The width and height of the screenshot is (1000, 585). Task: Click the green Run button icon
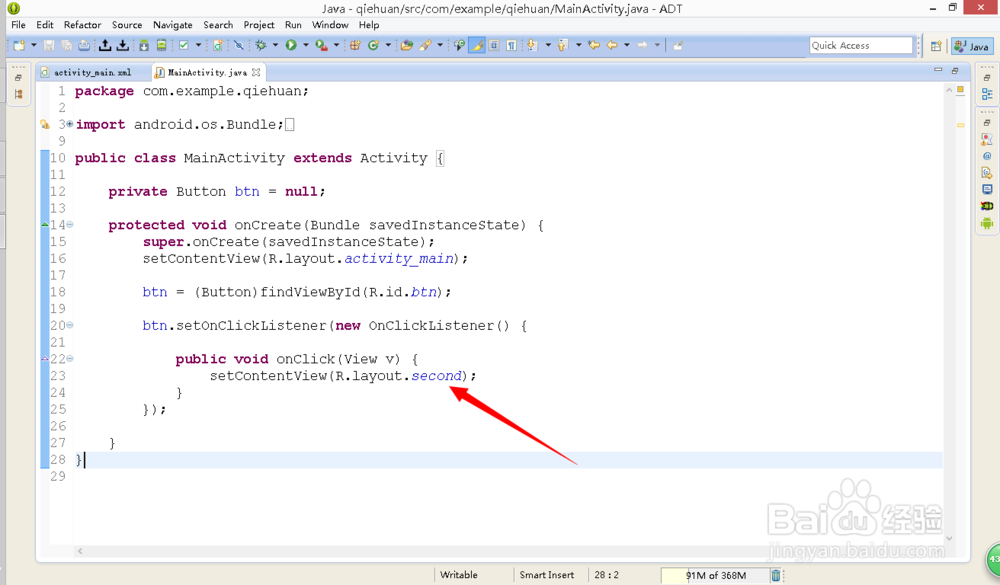click(291, 45)
